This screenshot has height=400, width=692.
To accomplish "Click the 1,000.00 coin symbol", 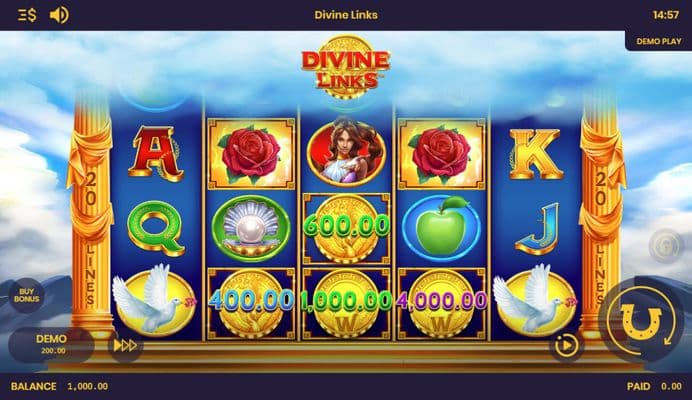I will coord(346,303).
